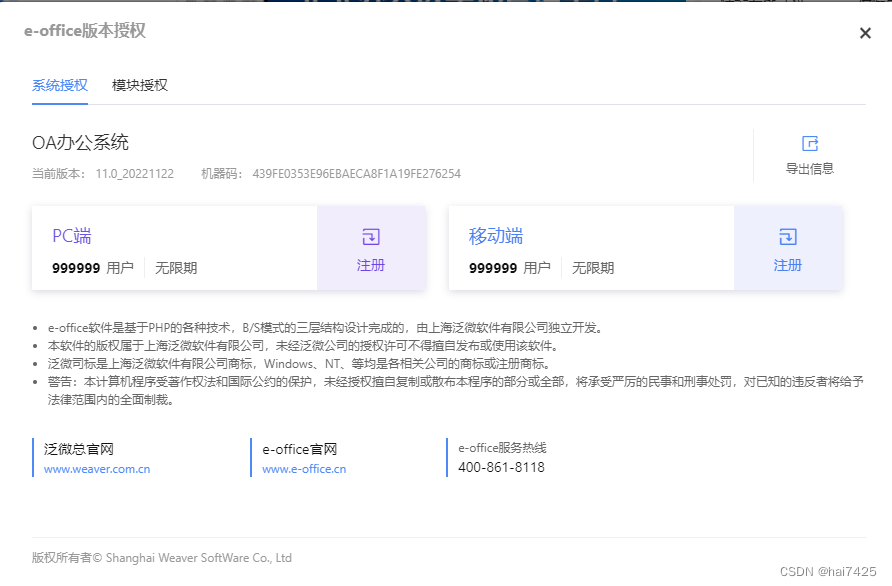Switch to the 系统授权 tab
The image size is (892, 586).
(59, 85)
